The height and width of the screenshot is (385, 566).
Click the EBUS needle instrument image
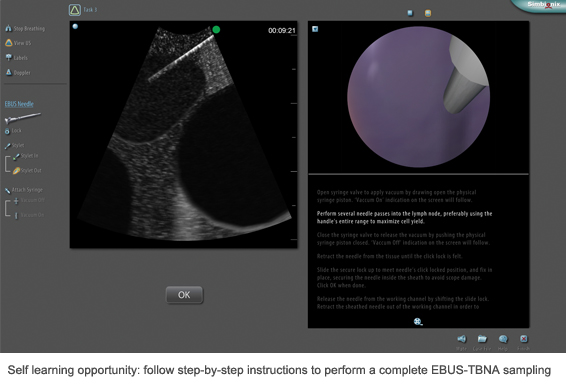click(22, 118)
